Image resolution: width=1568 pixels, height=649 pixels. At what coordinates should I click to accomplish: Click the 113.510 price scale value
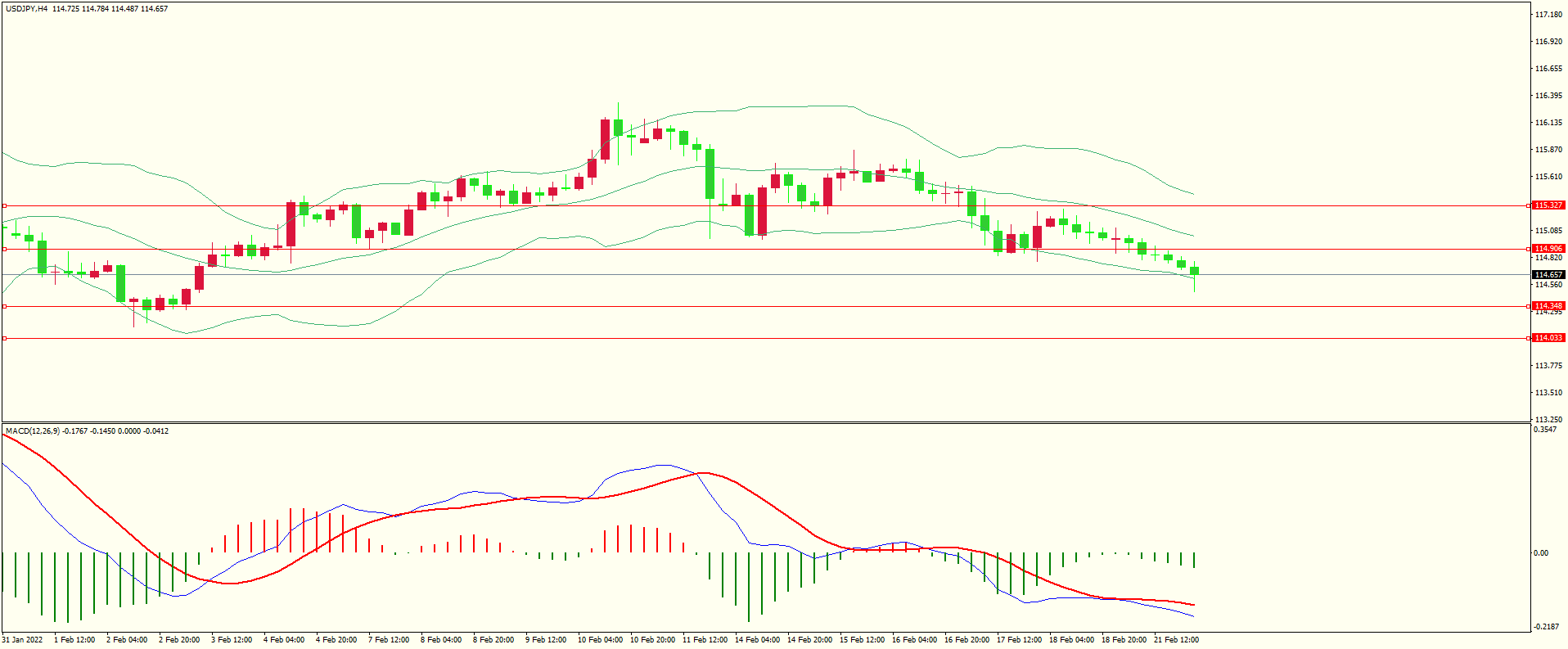(x=1548, y=393)
